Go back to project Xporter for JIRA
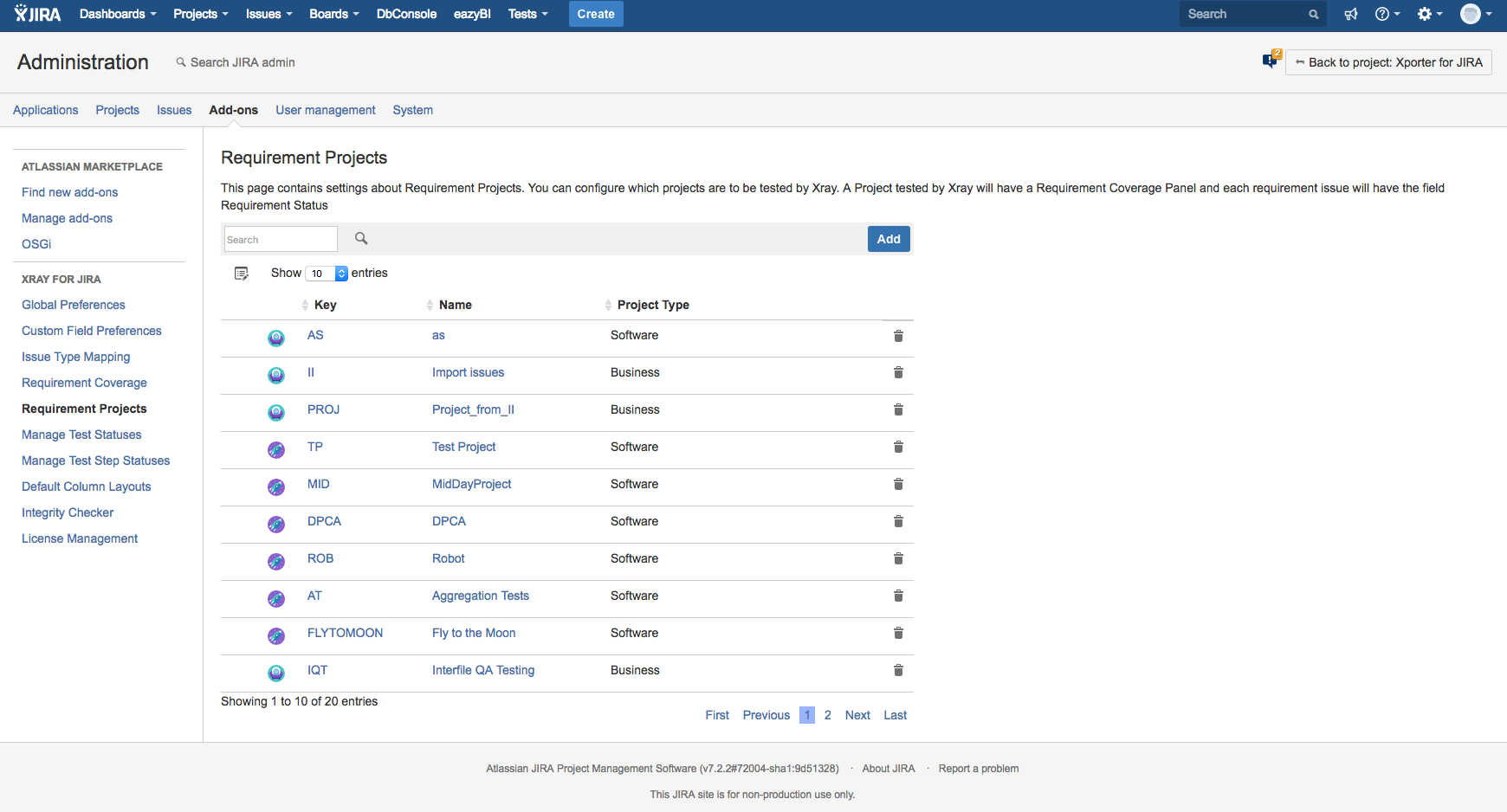 click(1388, 62)
